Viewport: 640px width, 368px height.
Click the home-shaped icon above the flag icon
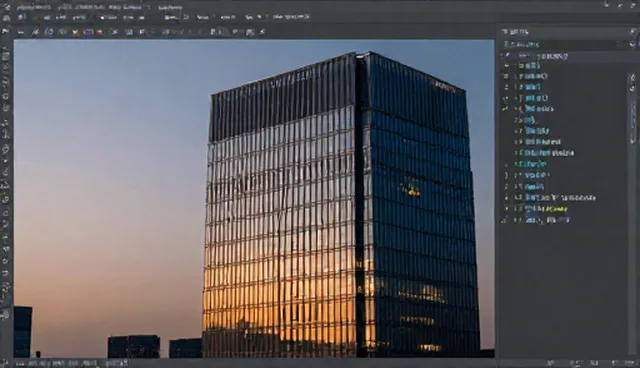pos(6,18)
